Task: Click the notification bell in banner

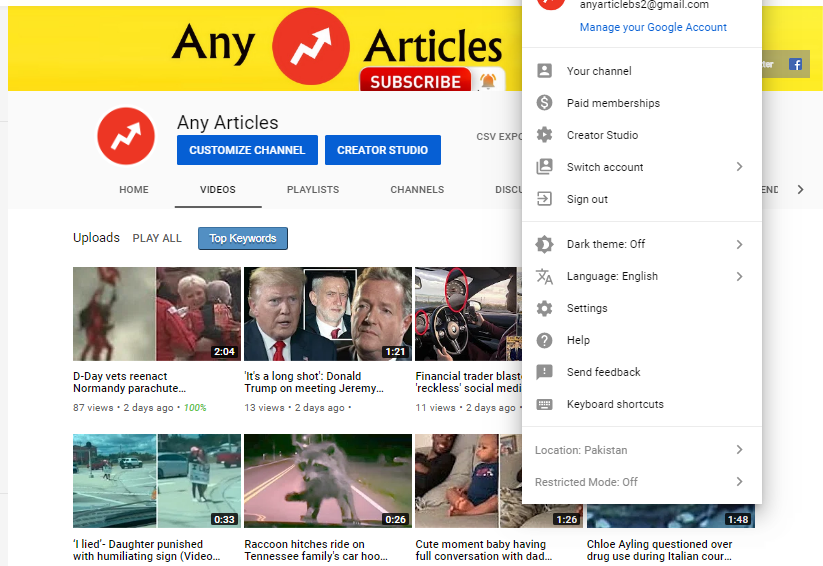Action: coord(488,80)
